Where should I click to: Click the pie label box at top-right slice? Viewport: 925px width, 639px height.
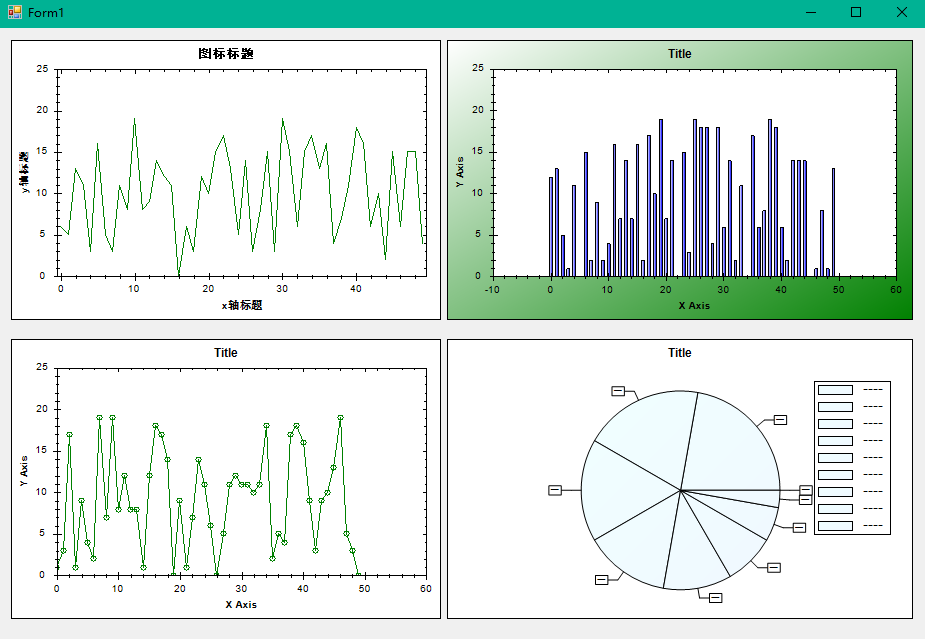pyautogui.click(x=780, y=420)
